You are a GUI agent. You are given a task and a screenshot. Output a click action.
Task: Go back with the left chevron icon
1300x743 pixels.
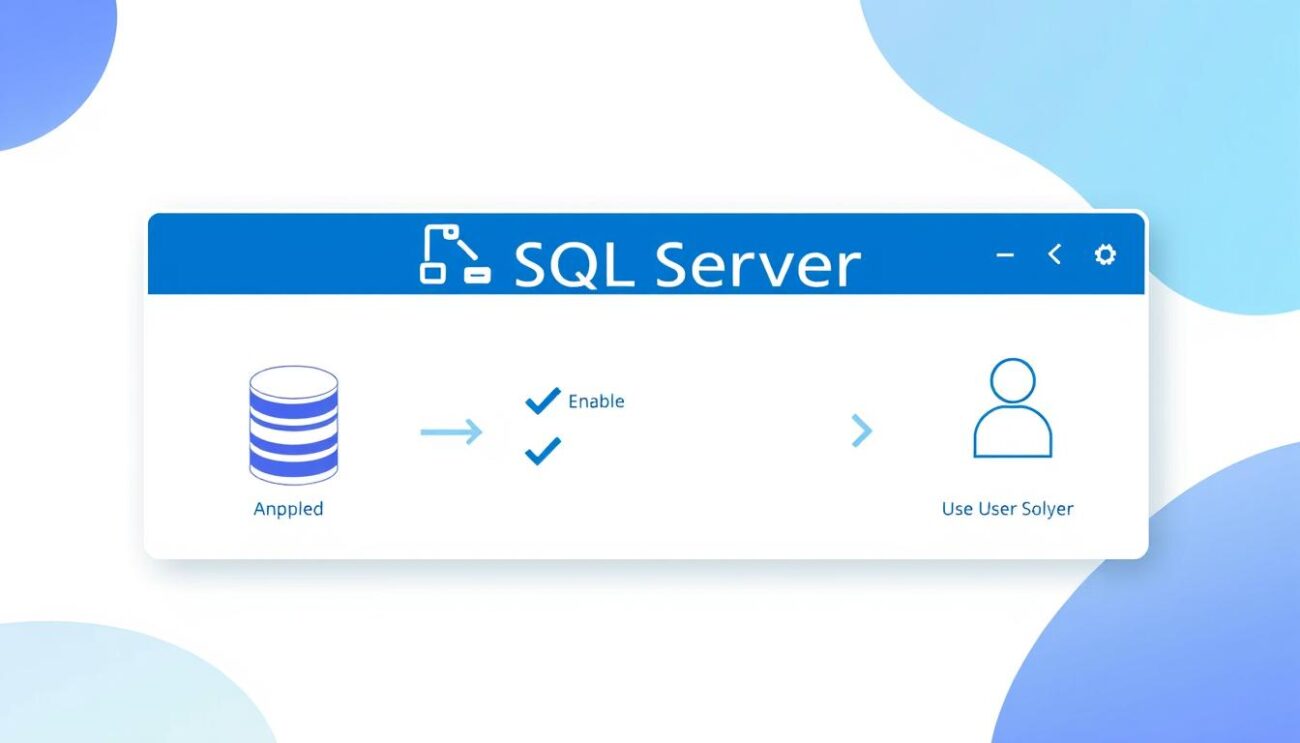pos(1054,255)
